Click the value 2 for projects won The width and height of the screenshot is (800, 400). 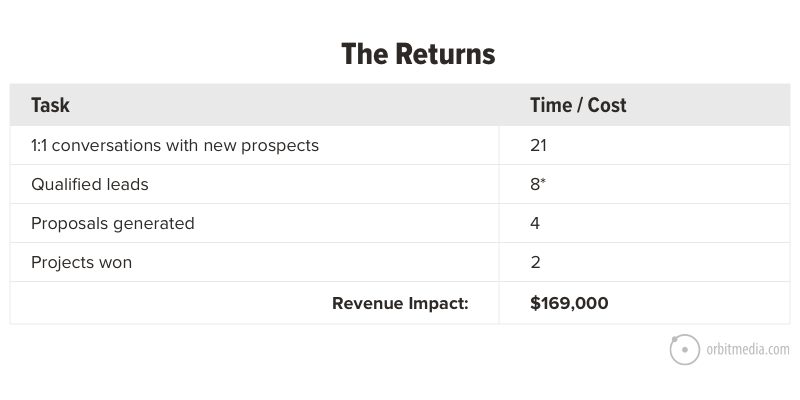point(535,262)
